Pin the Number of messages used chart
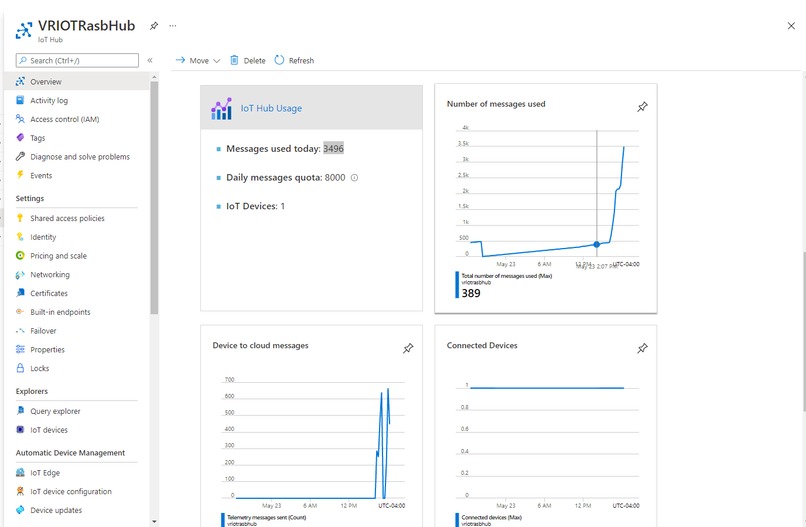This screenshot has height=527, width=806. [642, 107]
